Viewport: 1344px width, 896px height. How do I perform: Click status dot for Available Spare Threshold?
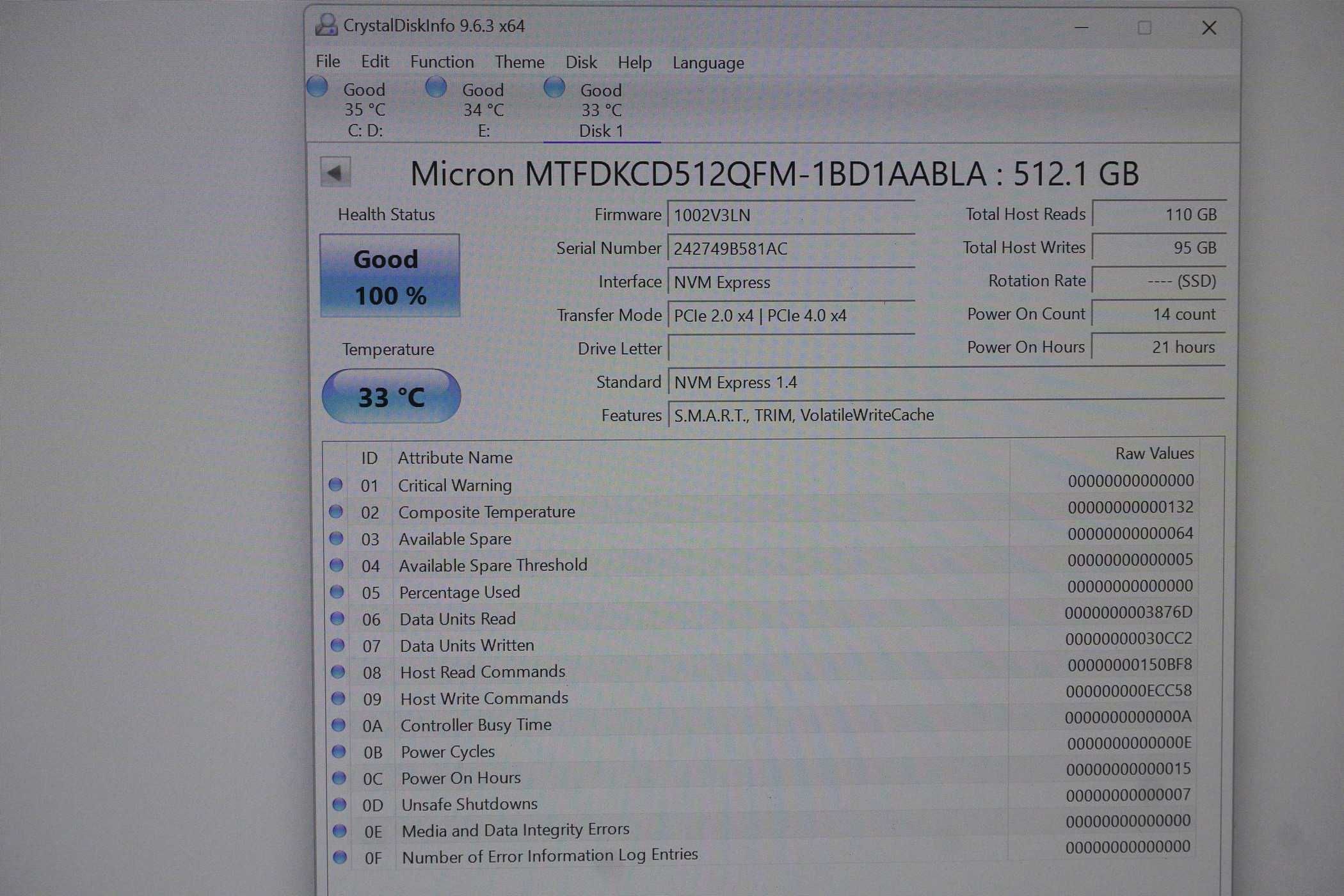pyautogui.click(x=337, y=565)
